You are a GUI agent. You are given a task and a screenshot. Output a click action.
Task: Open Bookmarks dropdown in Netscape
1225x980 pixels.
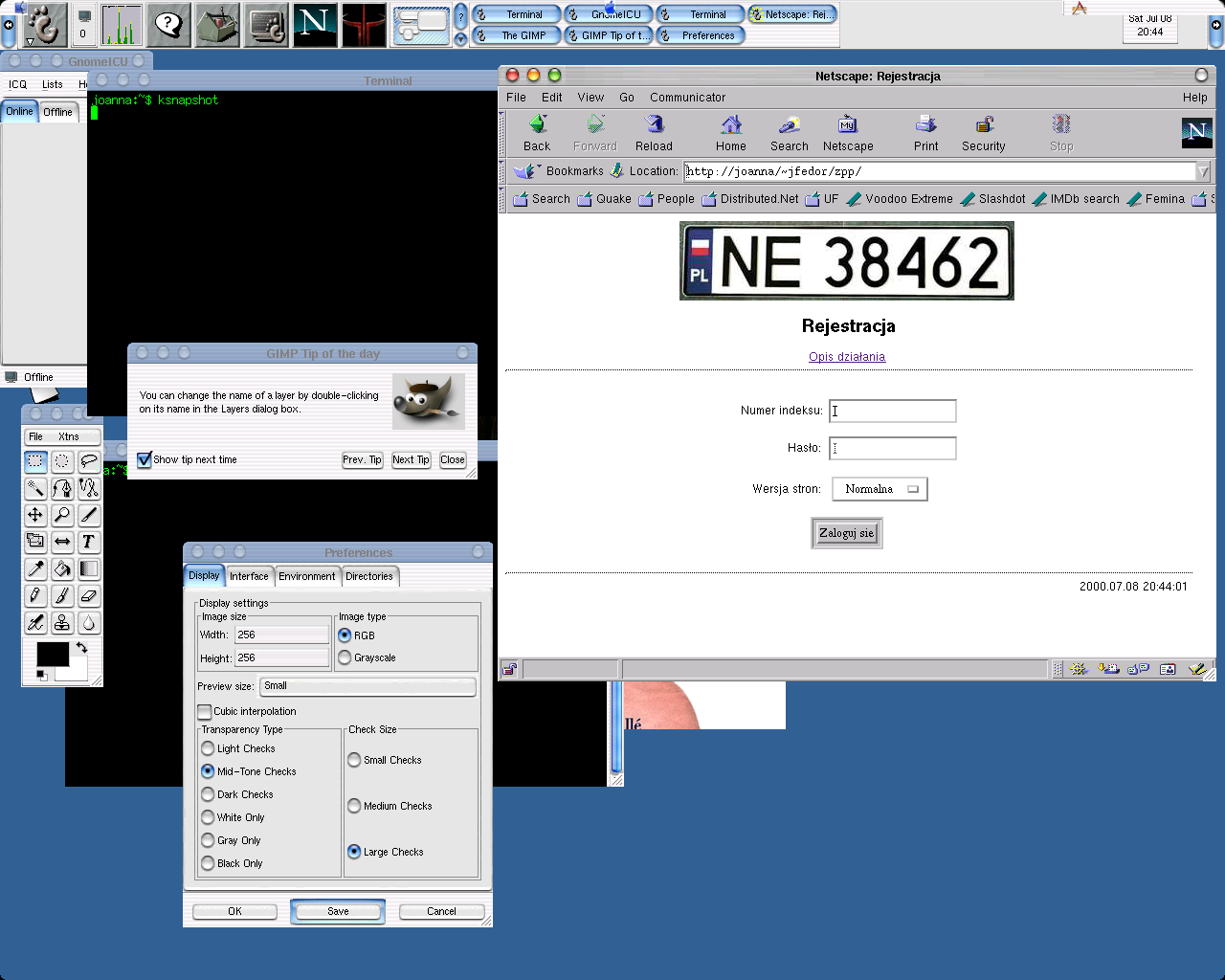point(559,171)
